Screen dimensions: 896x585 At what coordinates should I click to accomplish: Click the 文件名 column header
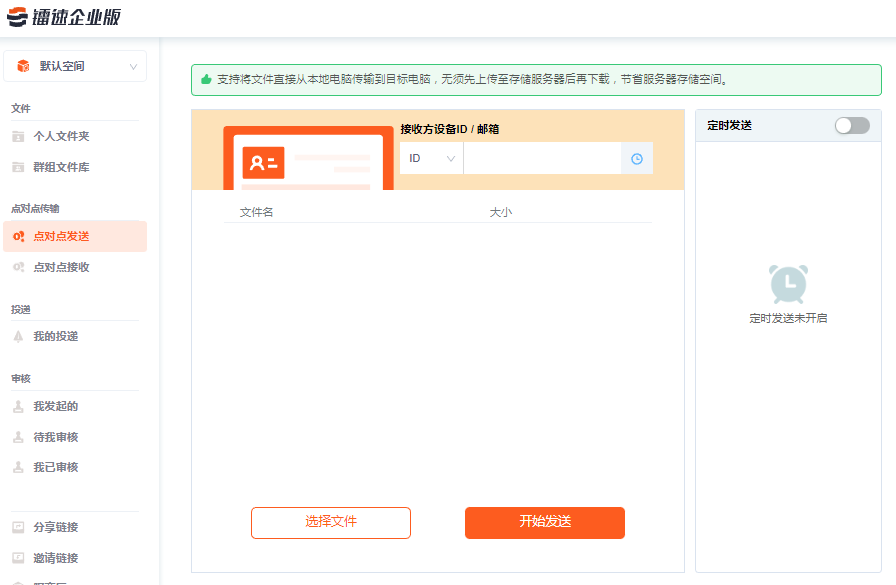257,213
